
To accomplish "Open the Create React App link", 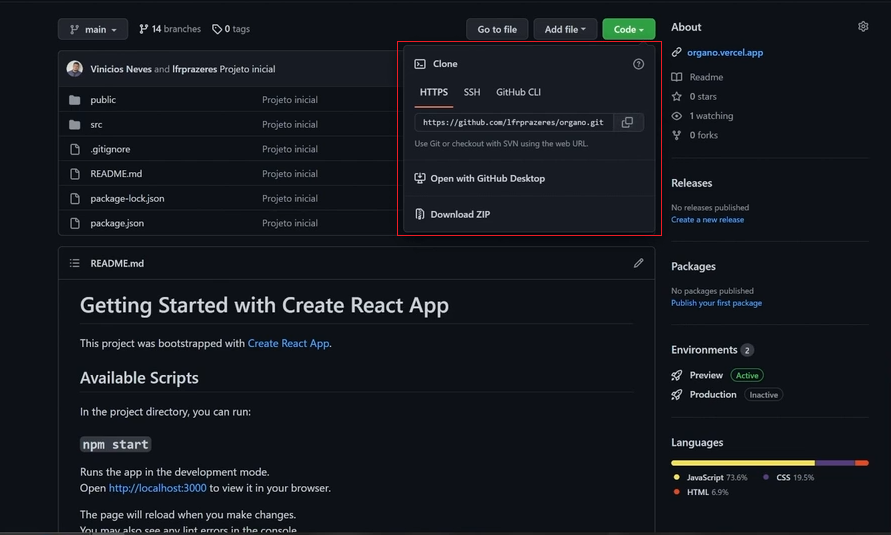I will pyautogui.click(x=289, y=344).
